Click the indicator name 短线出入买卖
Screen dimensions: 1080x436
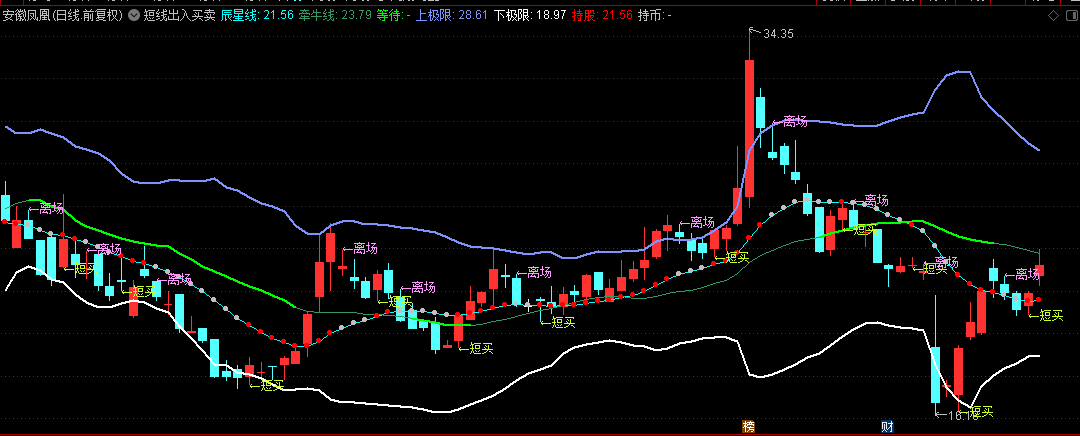pyautogui.click(x=180, y=15)
